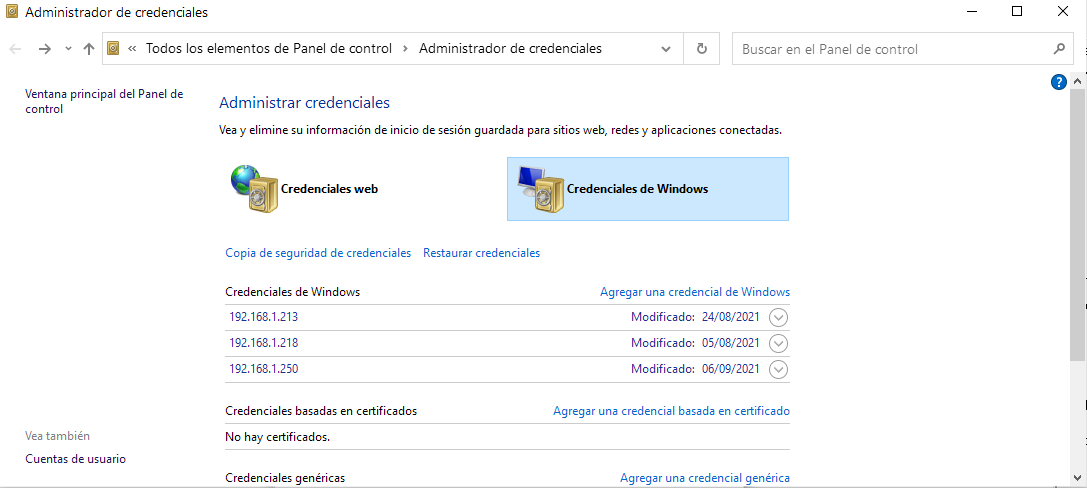Maximize the Credential Manager window
Screen dimensions: 1087x488
coord(1017,11)
